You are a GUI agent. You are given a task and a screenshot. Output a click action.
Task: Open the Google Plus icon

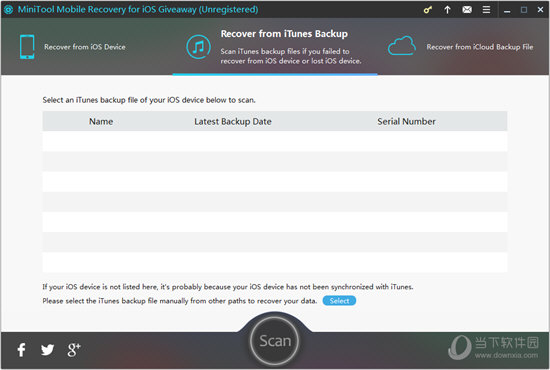click(74, 350)
